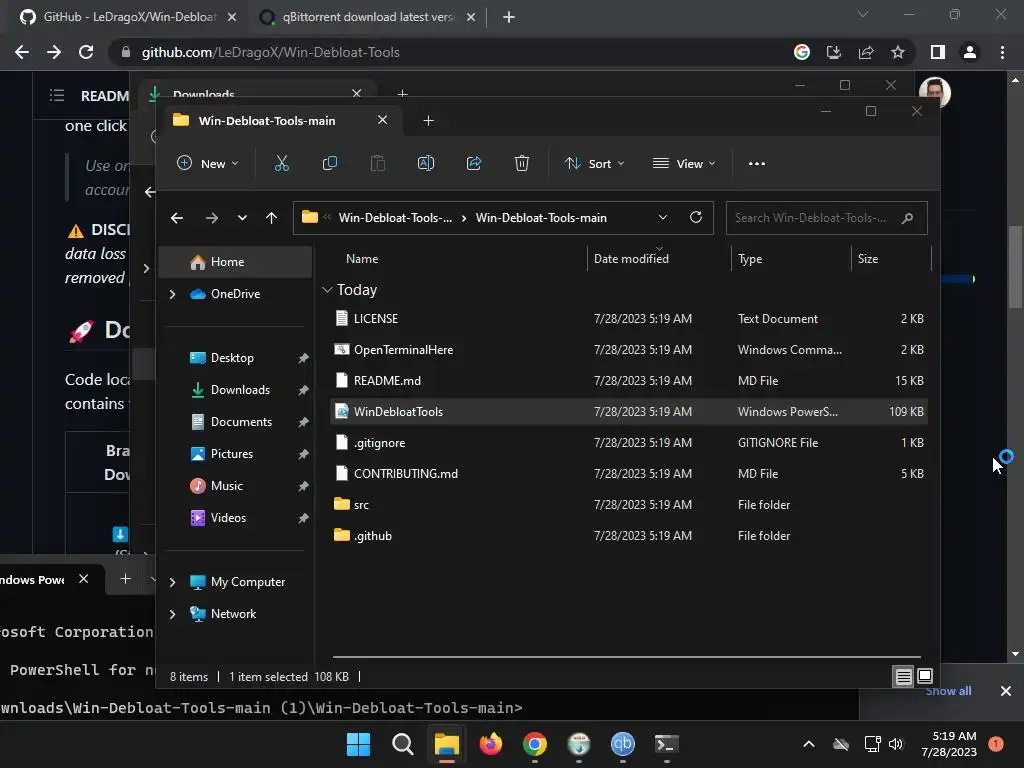Open Firefox from the taskbar
This screenshot has width=1024, height=768.
pyautogui.click(x=490, y=744)
